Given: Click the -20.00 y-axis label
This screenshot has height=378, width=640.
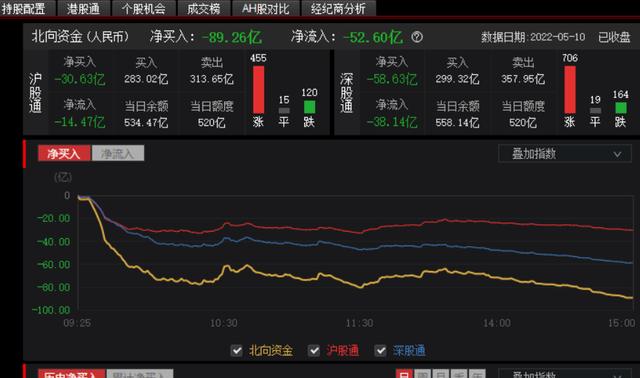Looking at the screenshot, I should pyautogui.click(x=53, y=218).
